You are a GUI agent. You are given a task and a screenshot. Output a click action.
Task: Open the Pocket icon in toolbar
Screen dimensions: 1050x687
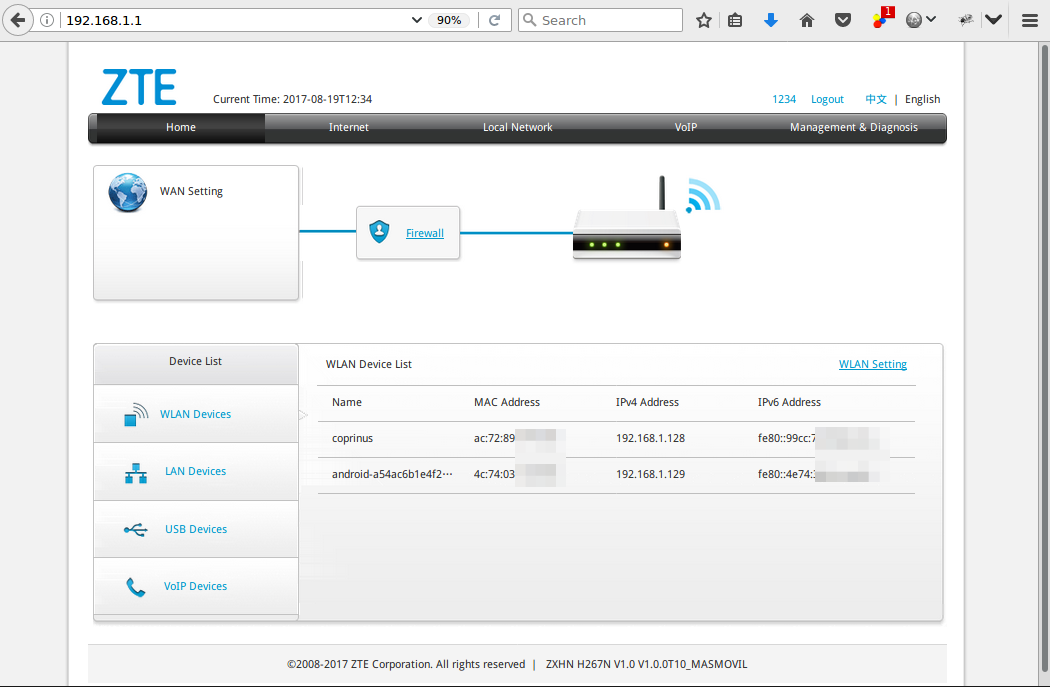point(843,20)
